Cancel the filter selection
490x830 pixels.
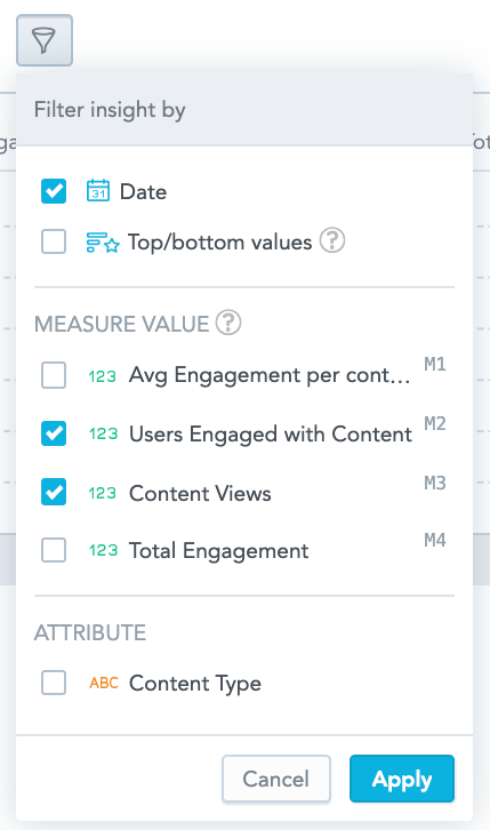pos(276,779)
